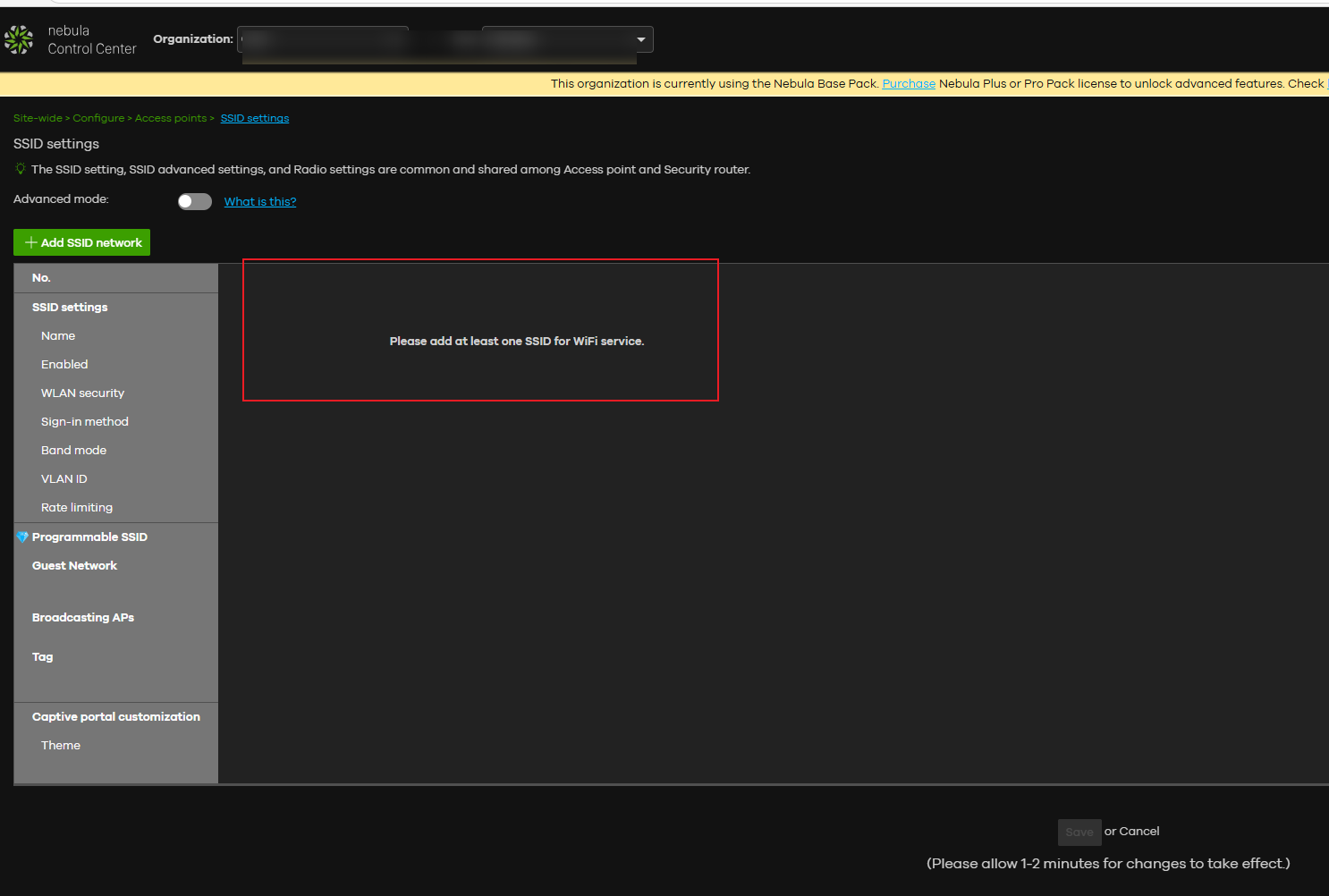This screenshot has height=896, width=1329.
Task: Select 'SSID settings' row header
Action: click(x=70, y=307)
